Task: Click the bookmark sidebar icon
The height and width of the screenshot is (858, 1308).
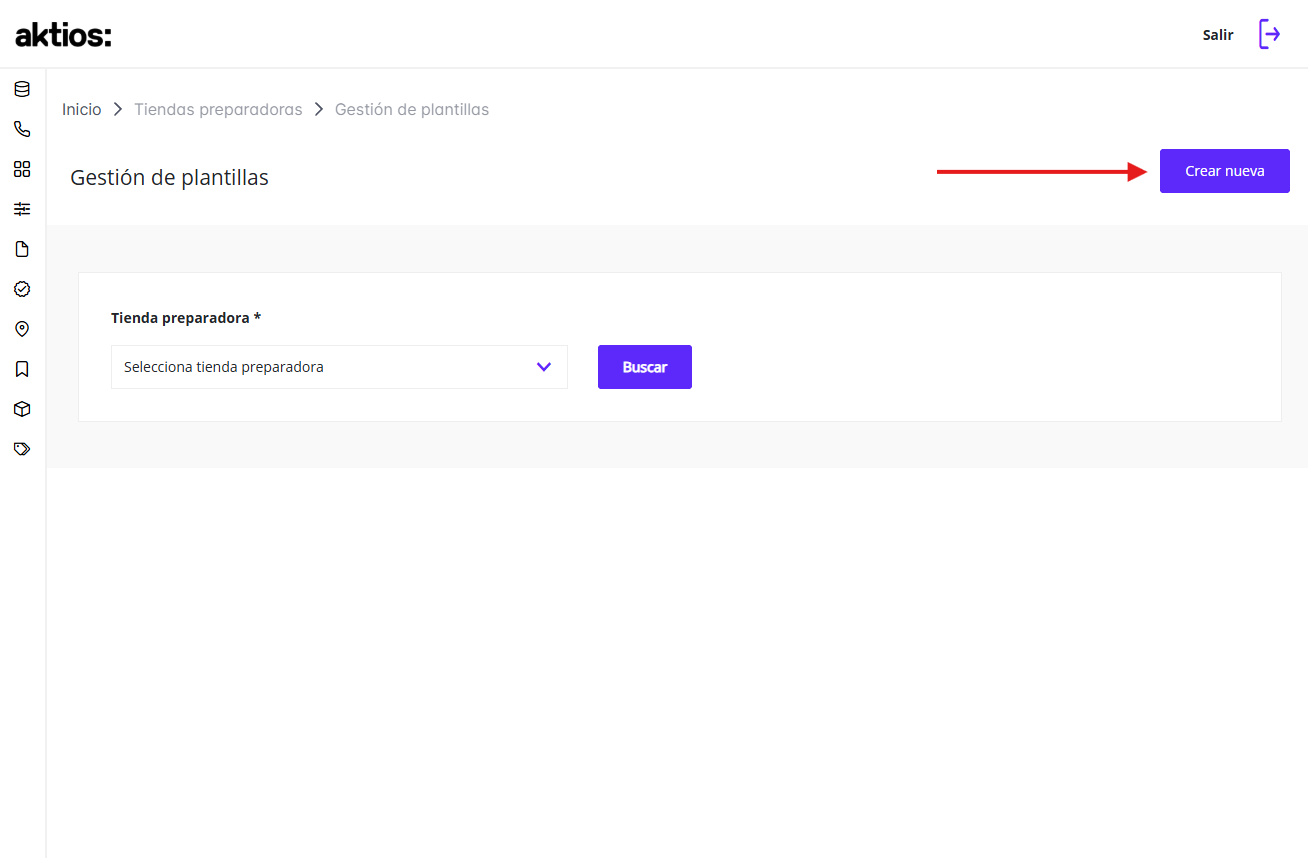Action: pos(22,369)
